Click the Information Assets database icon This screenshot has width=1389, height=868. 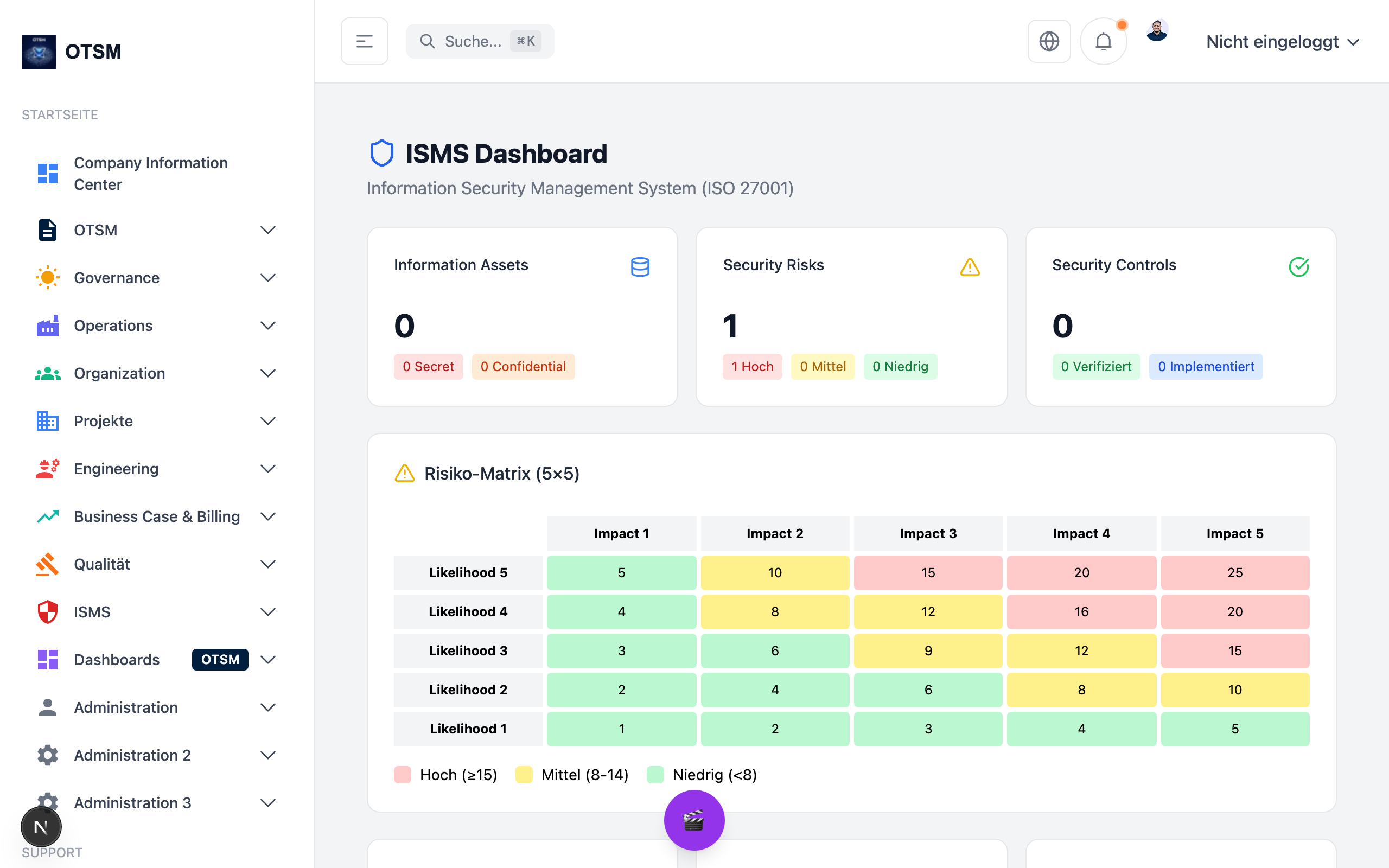point(640,266)
